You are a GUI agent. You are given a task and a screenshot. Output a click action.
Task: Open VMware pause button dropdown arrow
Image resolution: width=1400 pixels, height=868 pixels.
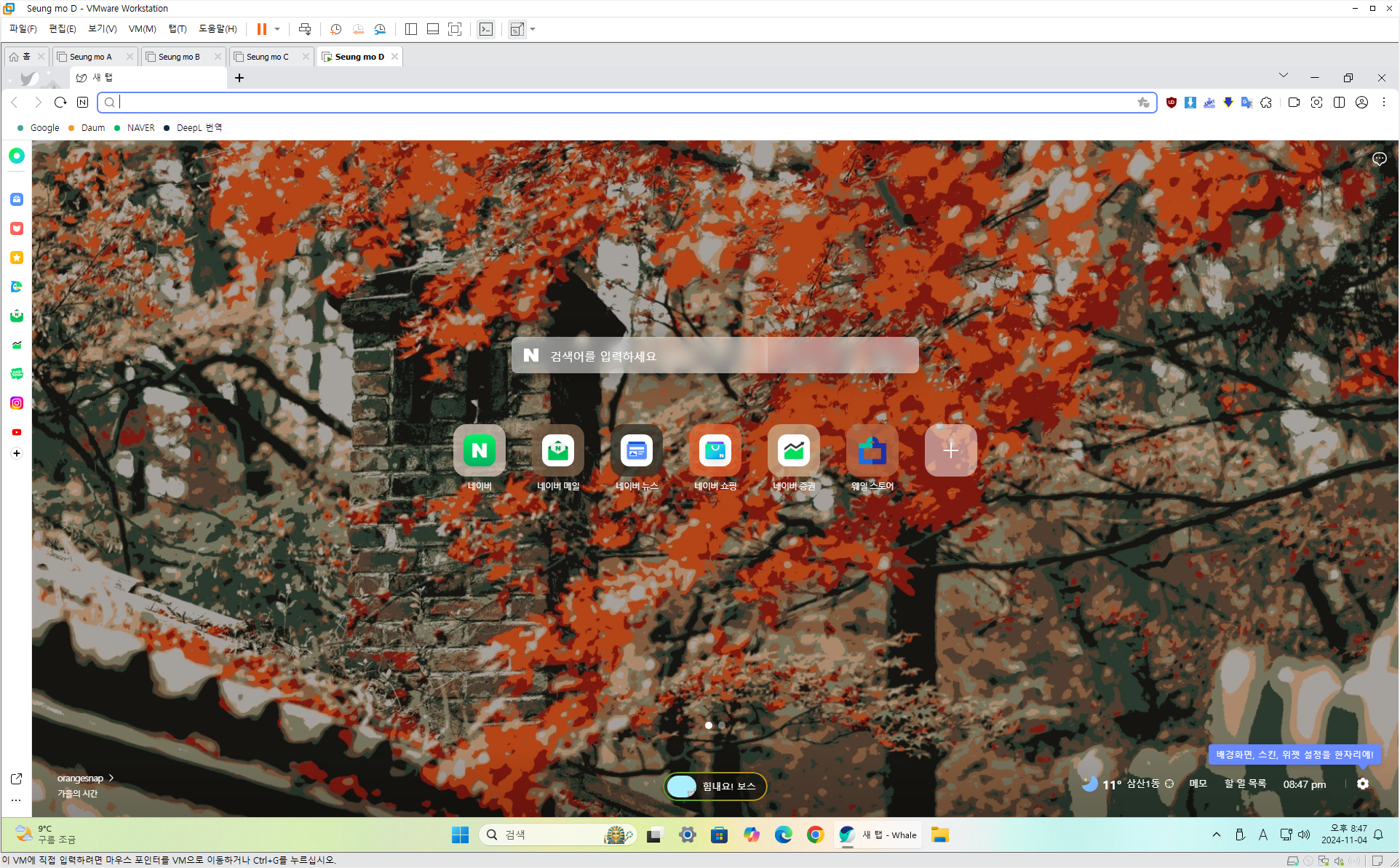pos(277,29)
